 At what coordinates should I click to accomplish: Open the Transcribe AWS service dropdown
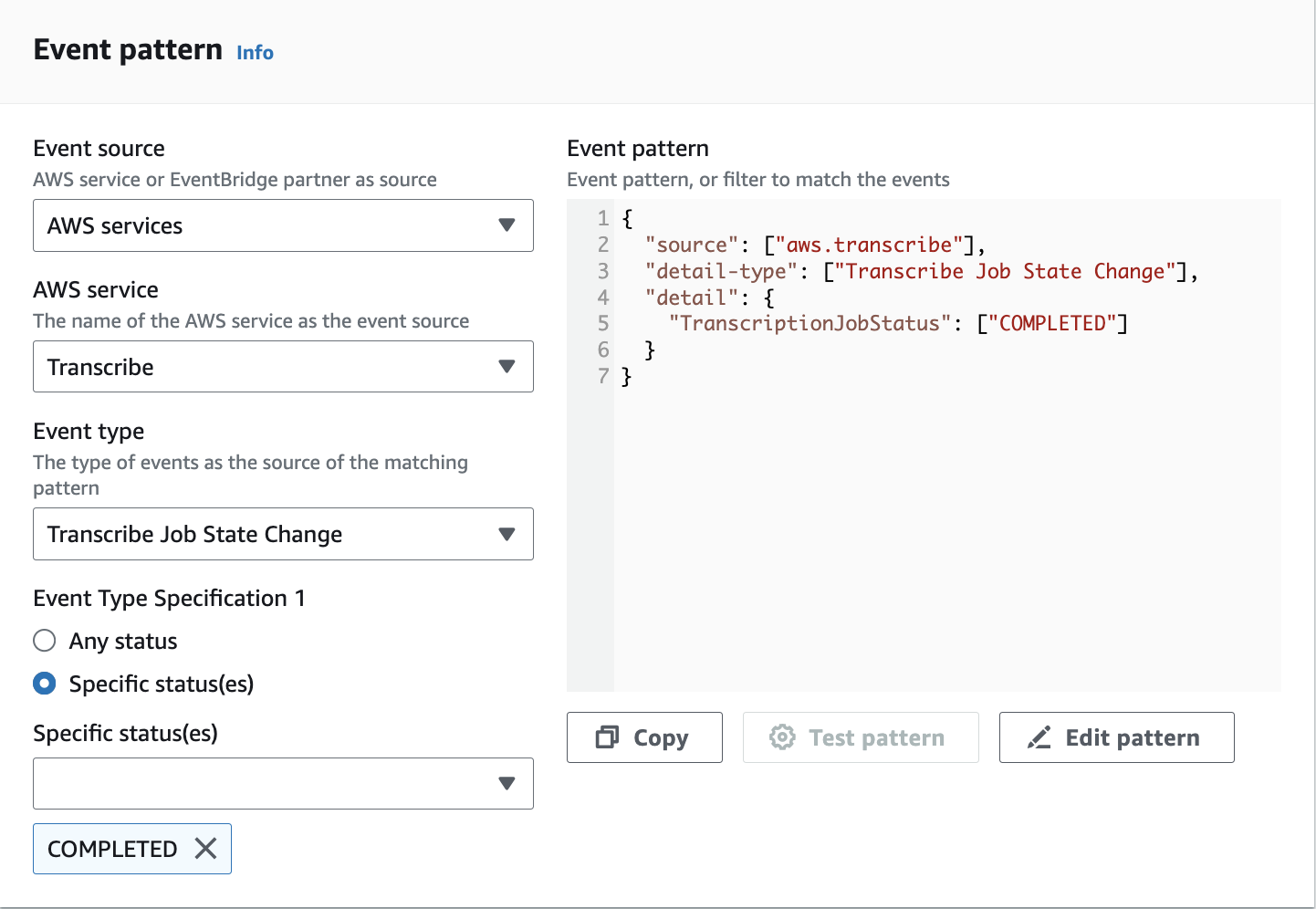(283, 367)
